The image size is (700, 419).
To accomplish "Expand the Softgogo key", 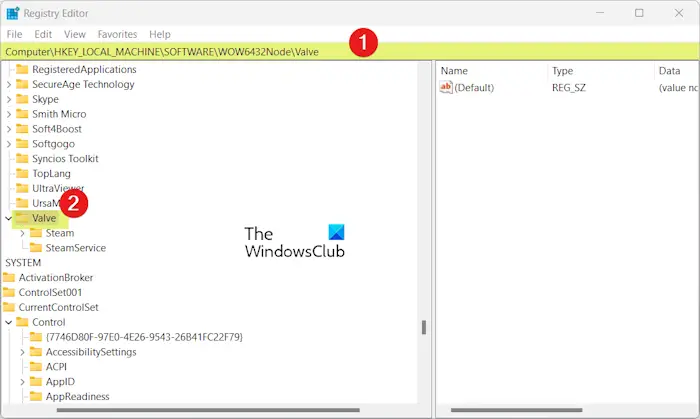I will click(x=8, y=144).
